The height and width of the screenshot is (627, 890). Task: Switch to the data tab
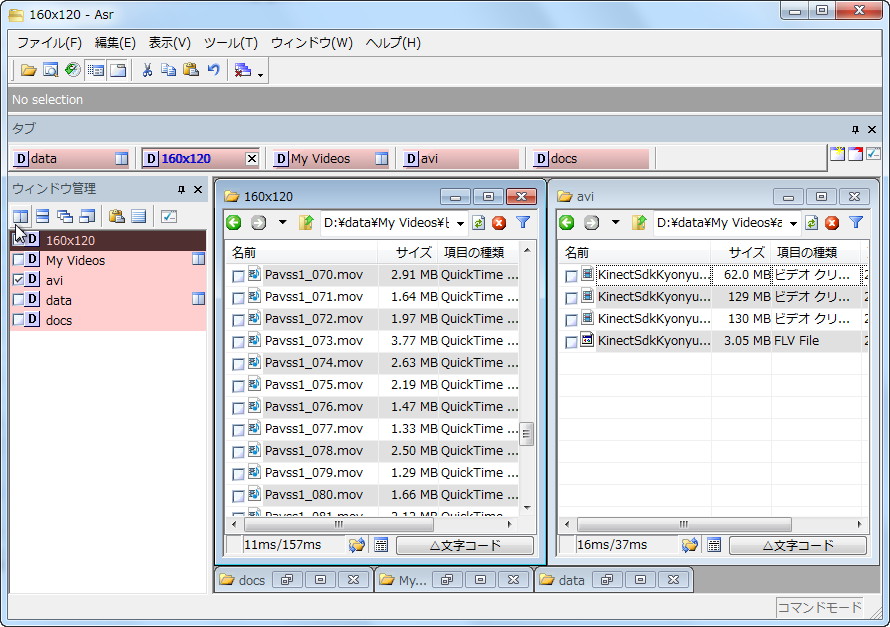tap(70, 159)
